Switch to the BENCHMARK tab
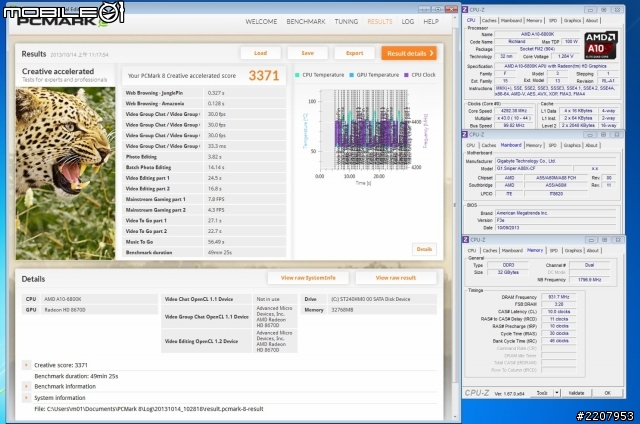Viewport: 640px width, 424px height. (x=306, y=22)
